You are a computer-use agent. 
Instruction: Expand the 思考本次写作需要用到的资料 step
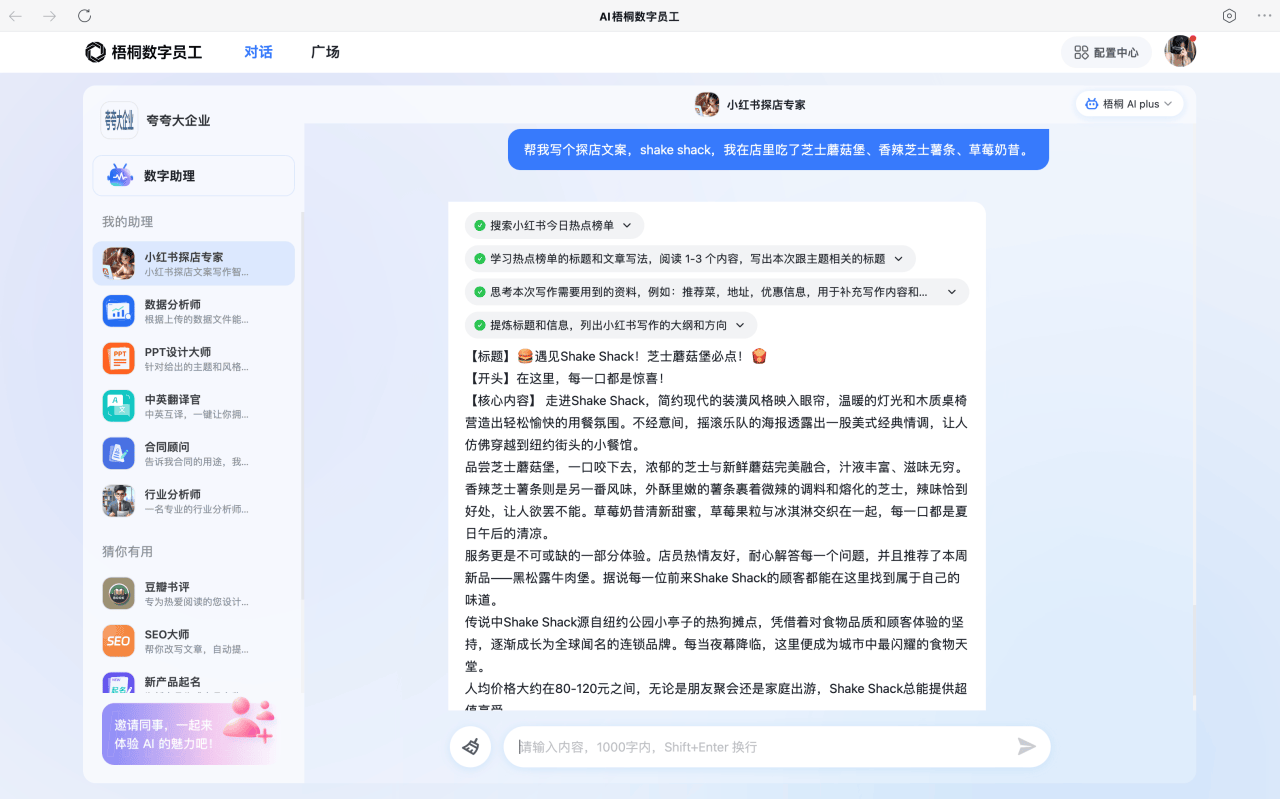[717, 292]
